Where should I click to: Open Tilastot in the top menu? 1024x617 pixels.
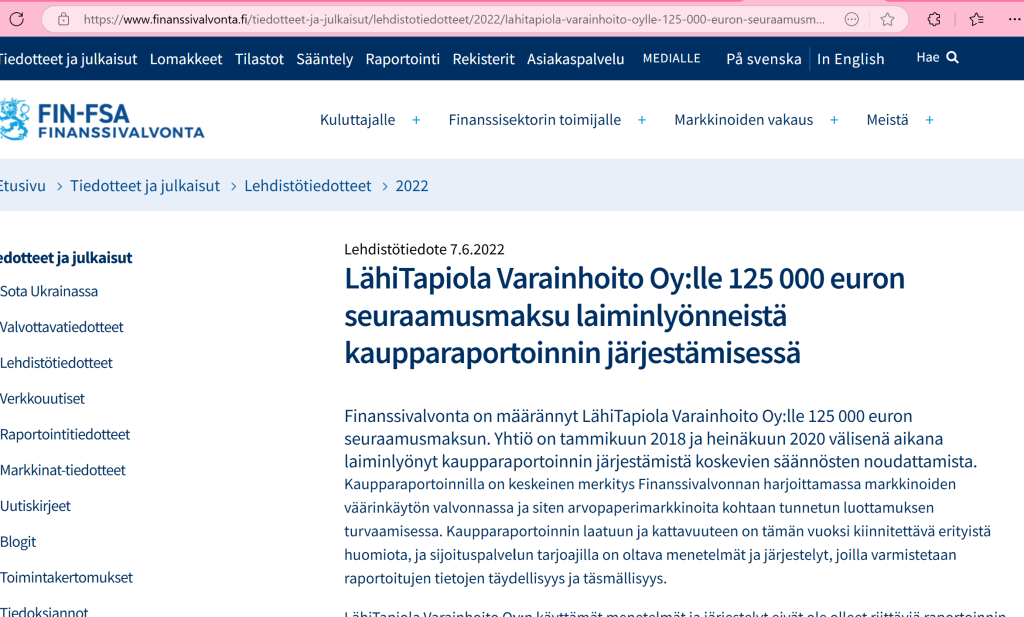pos(259,59)
